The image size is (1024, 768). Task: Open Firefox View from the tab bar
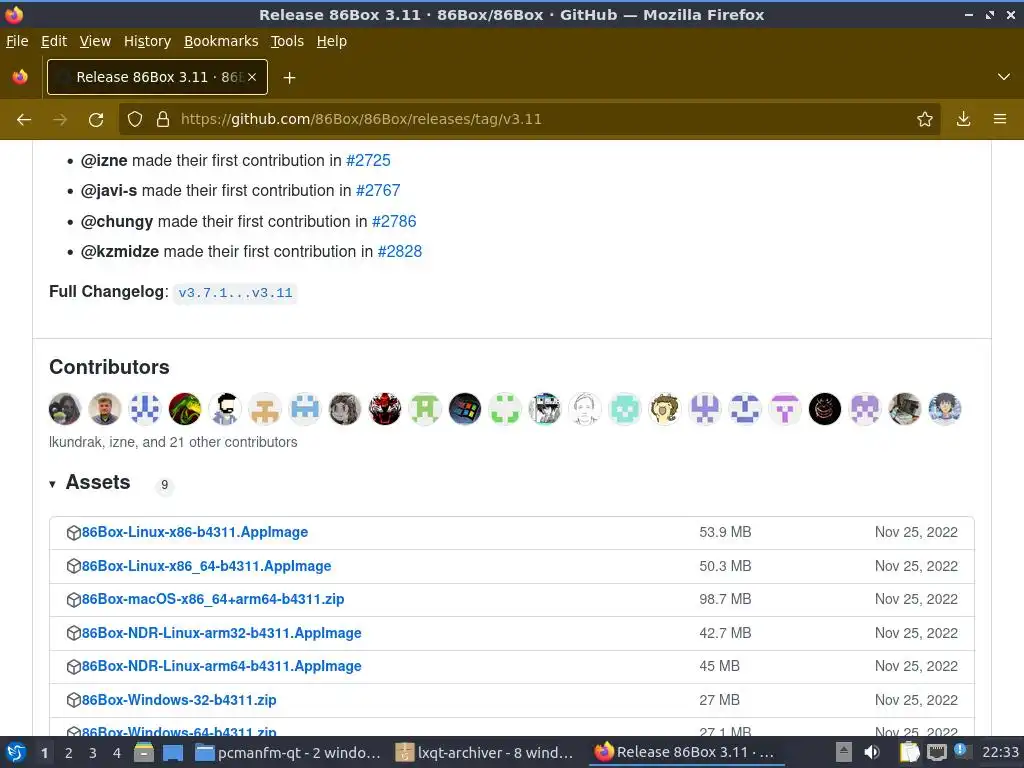(x=20, y=77)
